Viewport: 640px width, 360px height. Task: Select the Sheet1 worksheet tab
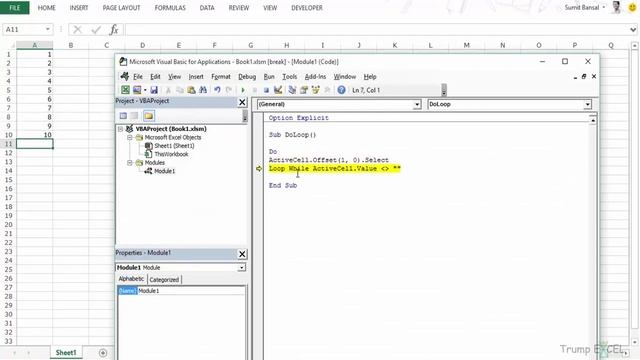(66, 353)
